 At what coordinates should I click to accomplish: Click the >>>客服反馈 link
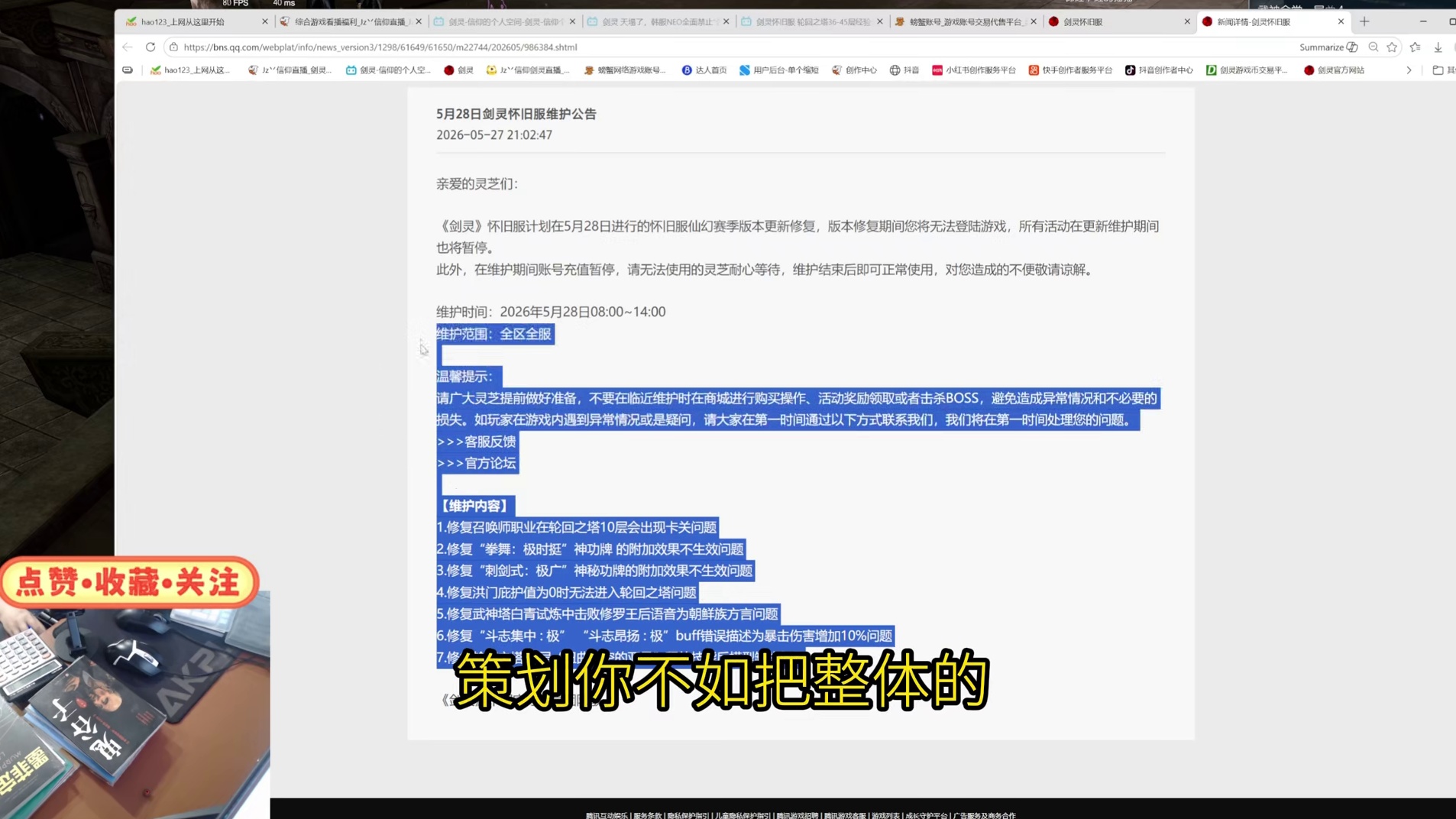coord(477,442)
